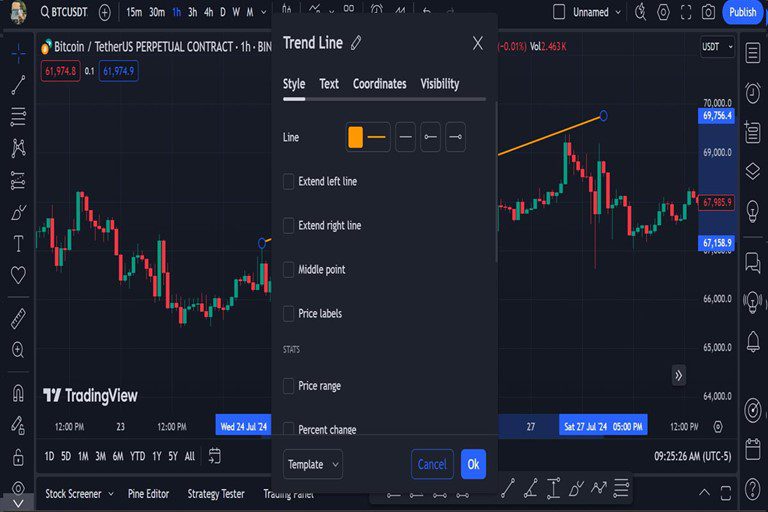Open the Template dropdown
This screenshot has height=512, width=768.
coord(312,464)
